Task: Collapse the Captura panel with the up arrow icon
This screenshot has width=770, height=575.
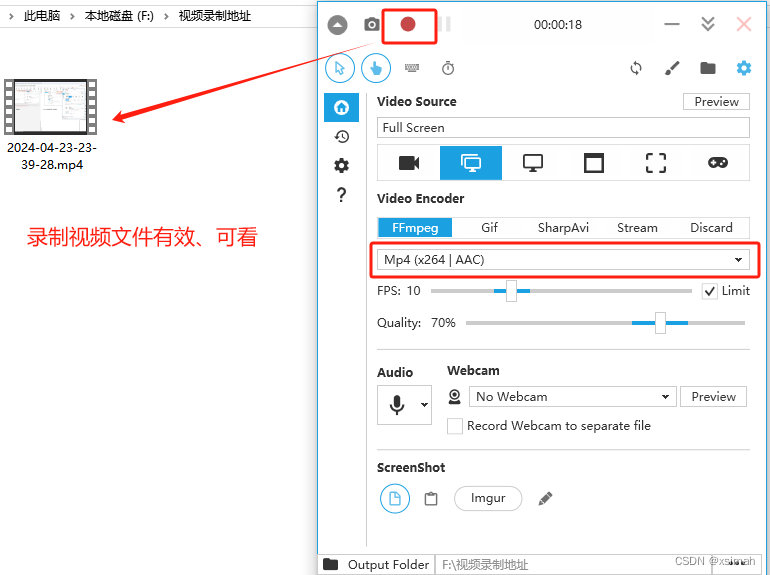Action: 337,25
